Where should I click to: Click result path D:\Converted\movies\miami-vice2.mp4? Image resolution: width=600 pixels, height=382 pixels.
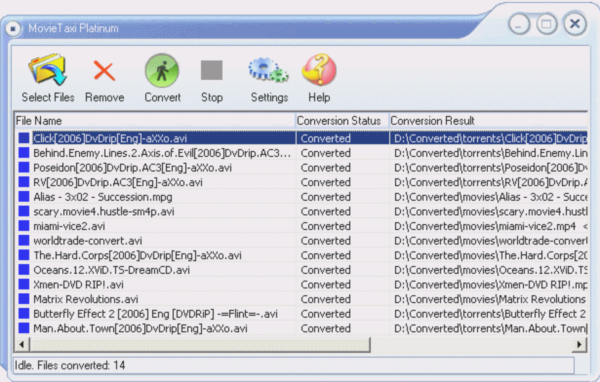pyautogui.click(x=485, y=226)
